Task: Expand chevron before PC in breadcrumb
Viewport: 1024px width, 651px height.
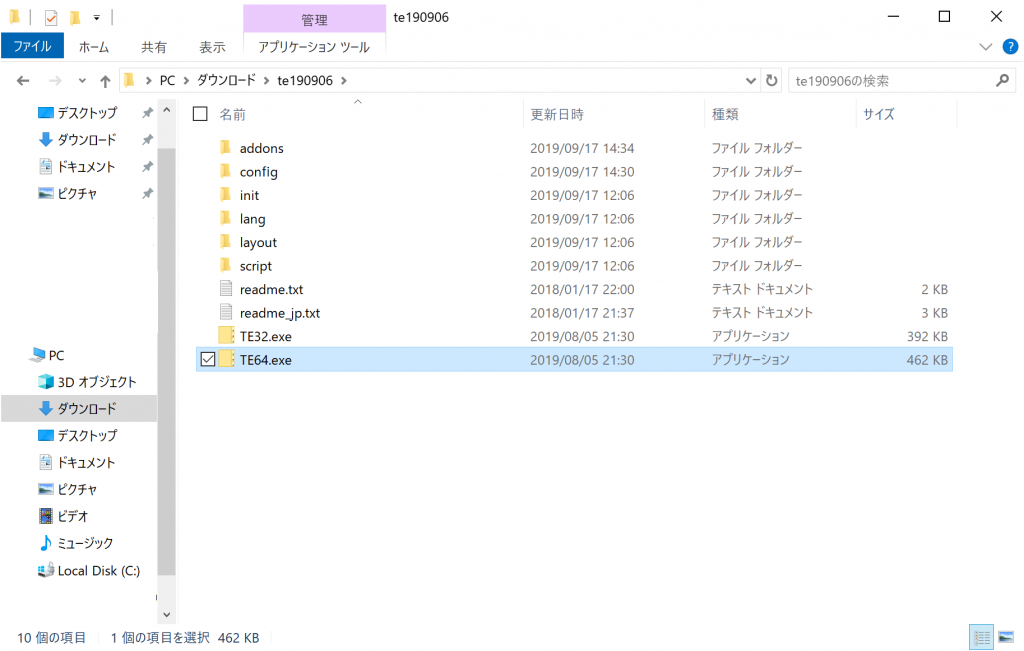Action: click(x=148, y=80)
